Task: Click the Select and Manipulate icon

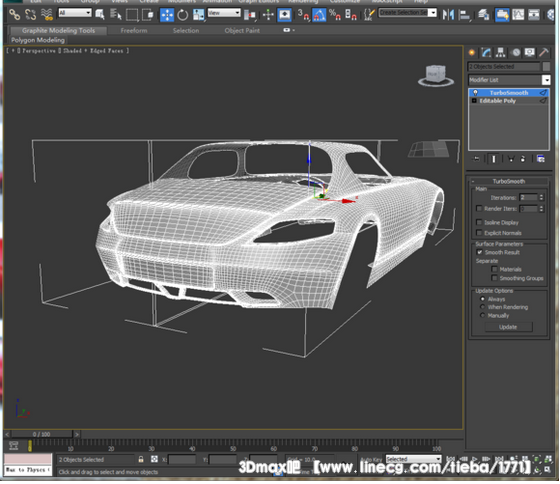Action: point(268,15)
